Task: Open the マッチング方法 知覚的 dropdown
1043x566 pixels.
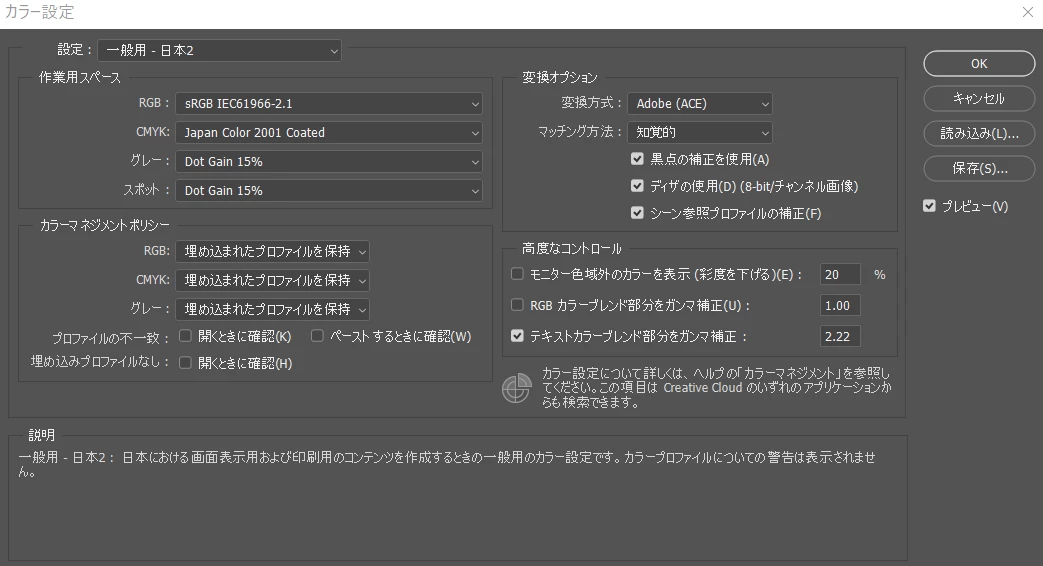Action: (700, 132)
